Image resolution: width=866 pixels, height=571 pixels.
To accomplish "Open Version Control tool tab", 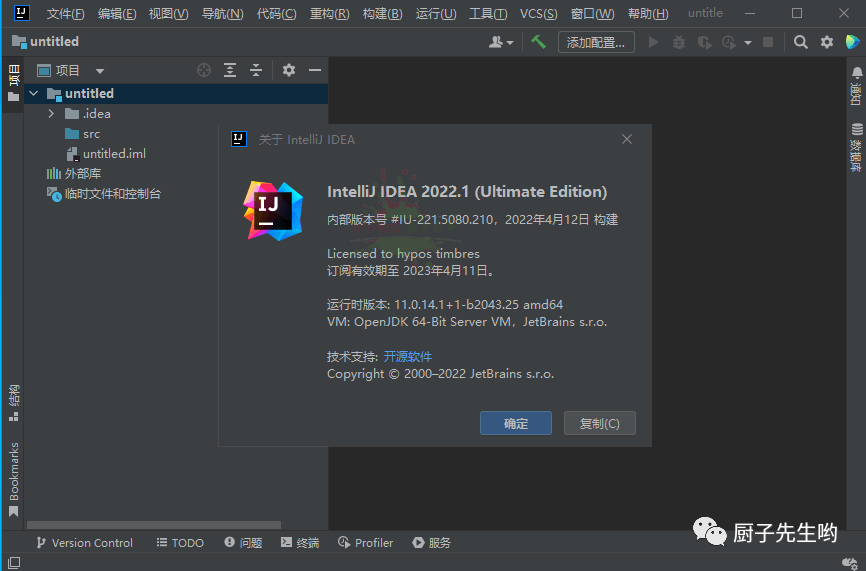I will pos(85,543).
